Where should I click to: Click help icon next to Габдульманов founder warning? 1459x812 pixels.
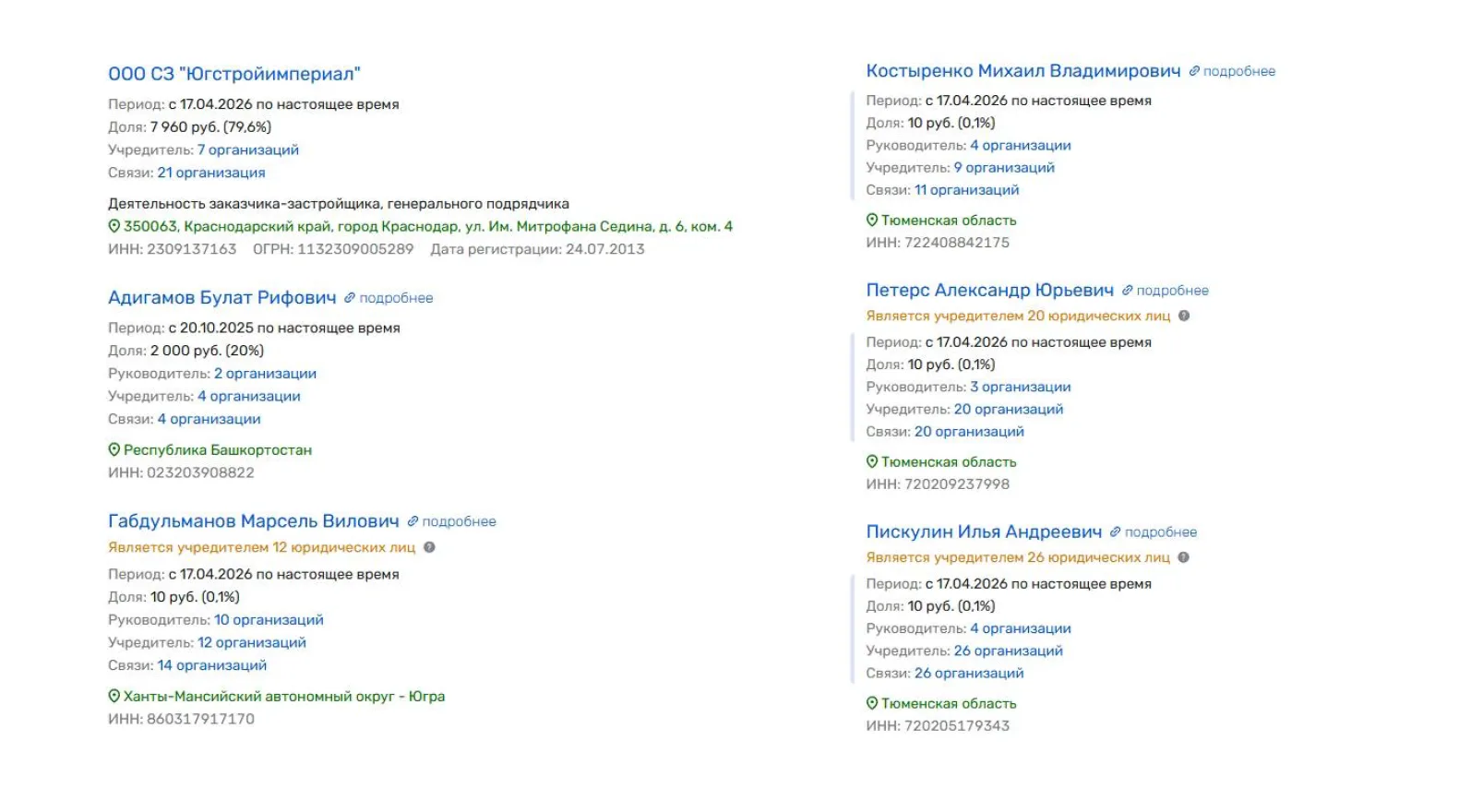pyautogui.click(x=429, y=547)
